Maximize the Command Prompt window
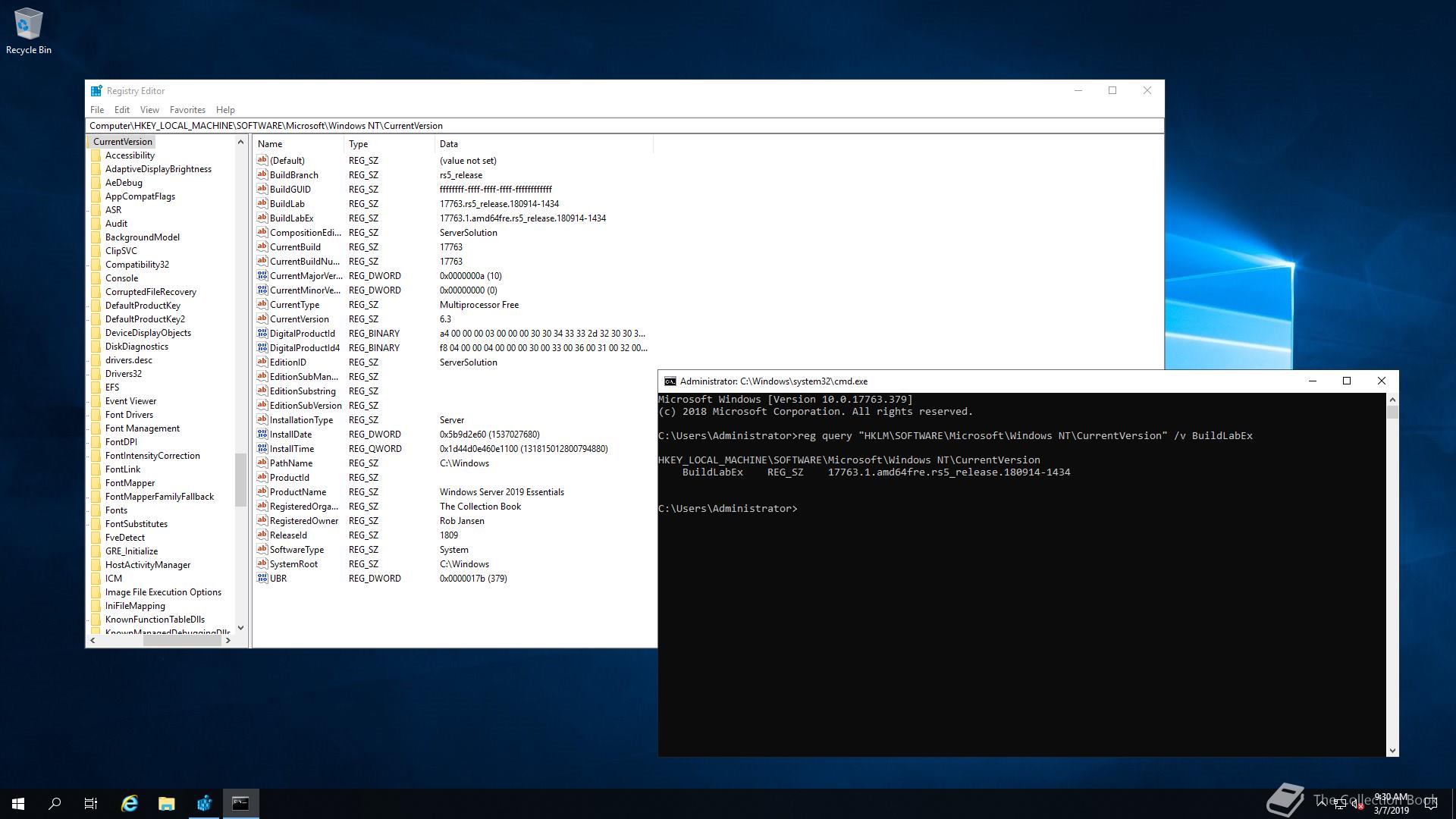 [1347, 381]
